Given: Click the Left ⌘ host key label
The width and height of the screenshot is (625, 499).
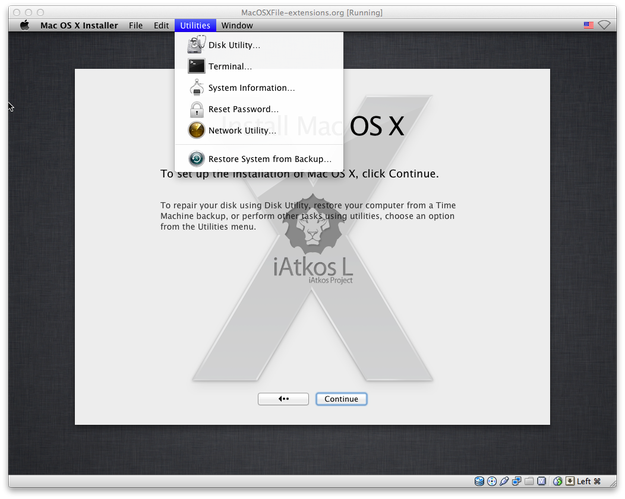Looking at the screenshot, I should 588,481.
